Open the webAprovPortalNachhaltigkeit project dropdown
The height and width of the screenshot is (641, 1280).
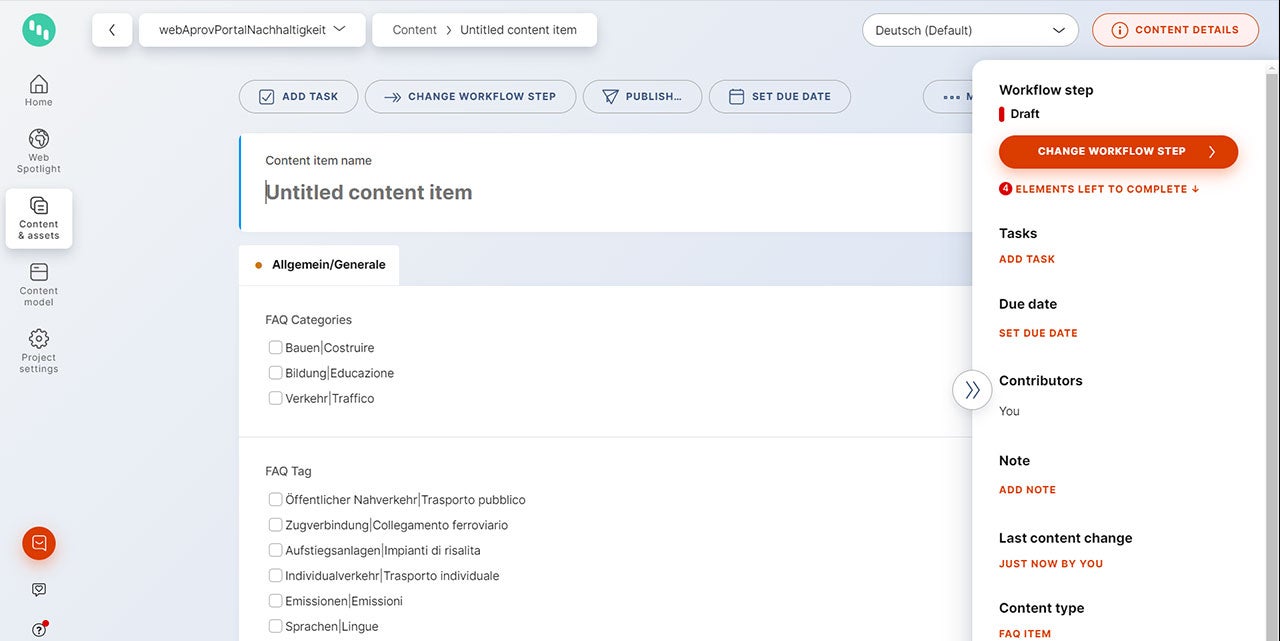[252, 30]
